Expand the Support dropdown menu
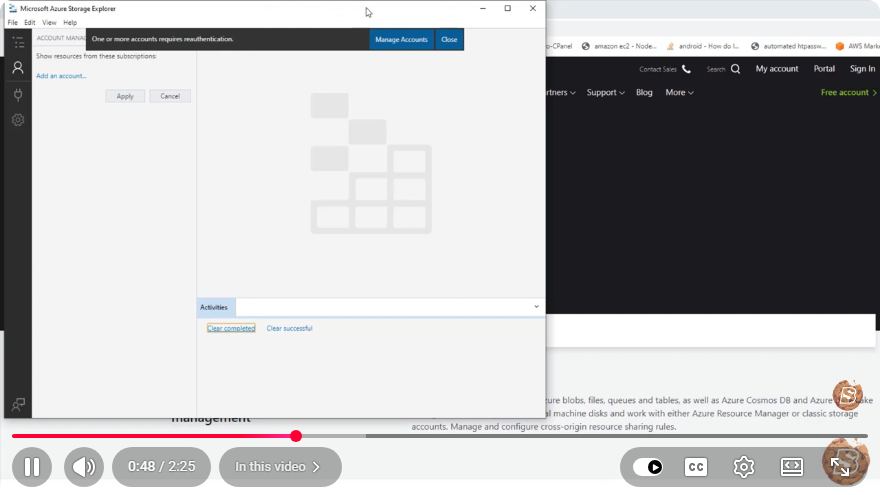 click(605, 92)
